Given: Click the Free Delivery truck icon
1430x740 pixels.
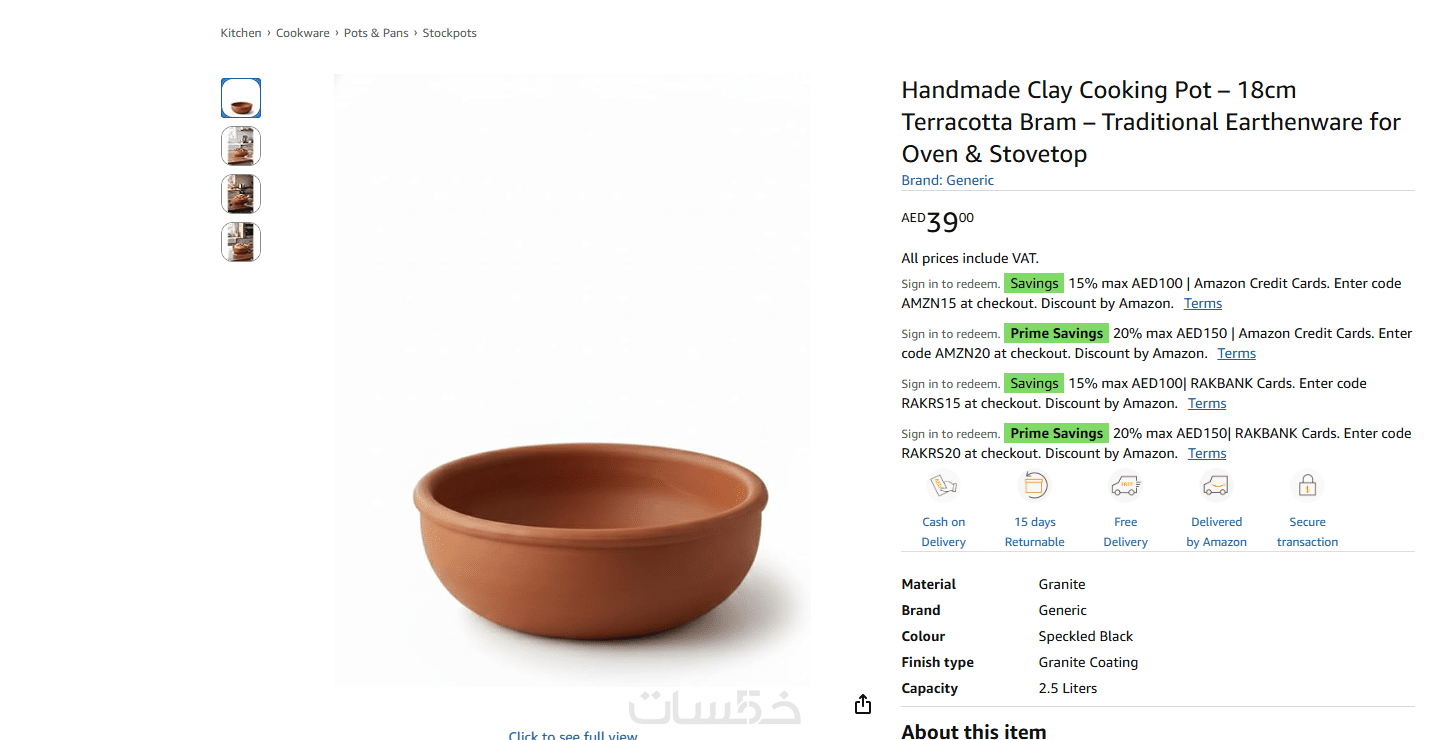Looking at the screenshot, I should [1125, 487].
